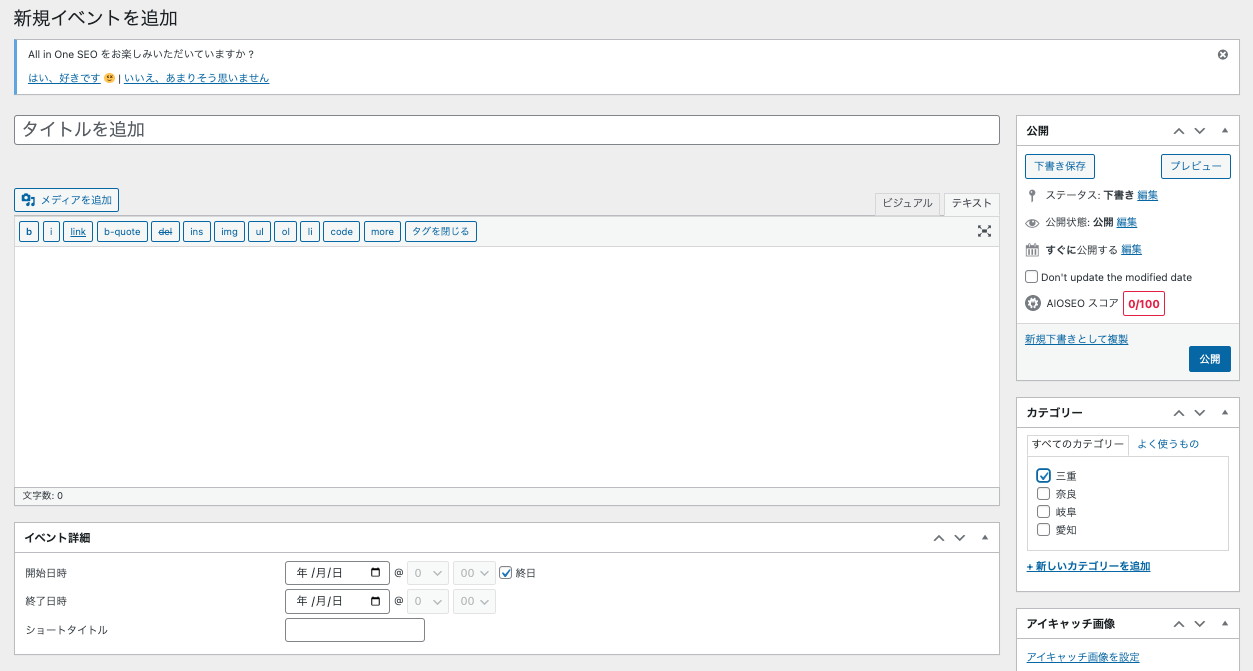Move アイキャッチ画像 panel up
1253x671 pixels.
pos(1179,624)
